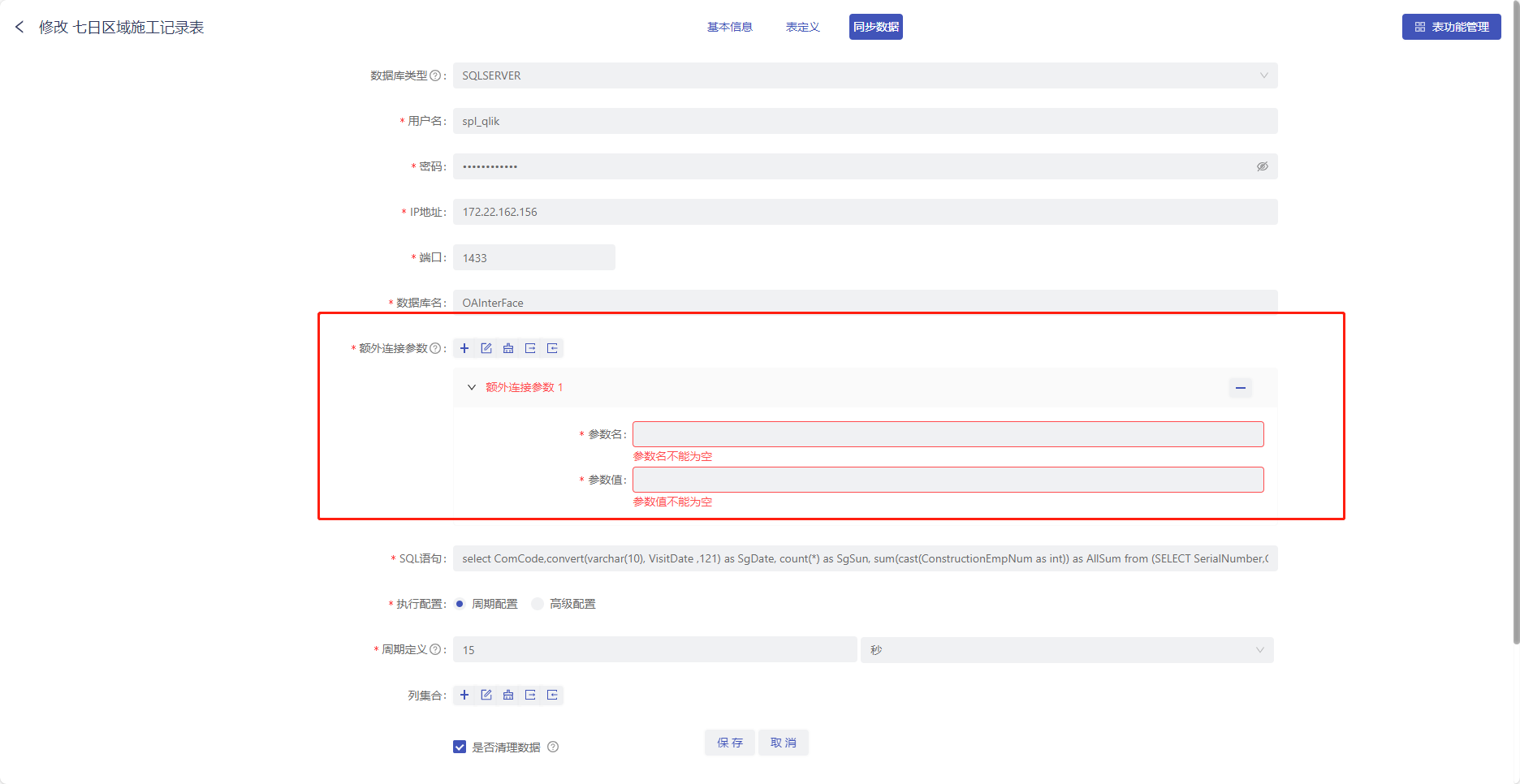Click the export icon for 列集合
Screen dimensions: 1520x784
(530, 695)
